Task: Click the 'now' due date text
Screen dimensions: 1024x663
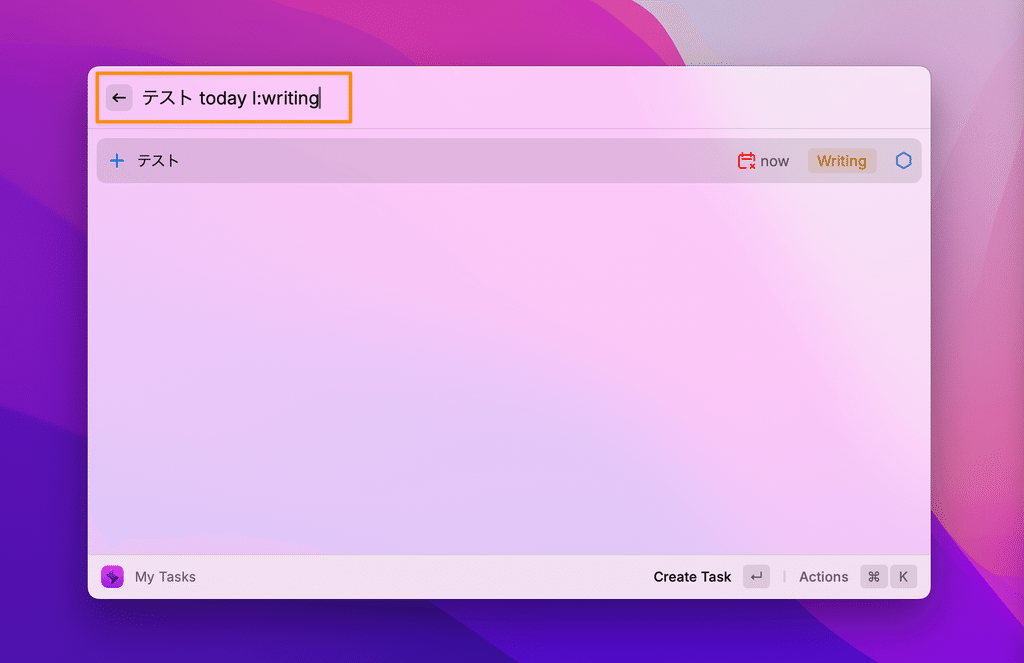Action: click(775, 161)
